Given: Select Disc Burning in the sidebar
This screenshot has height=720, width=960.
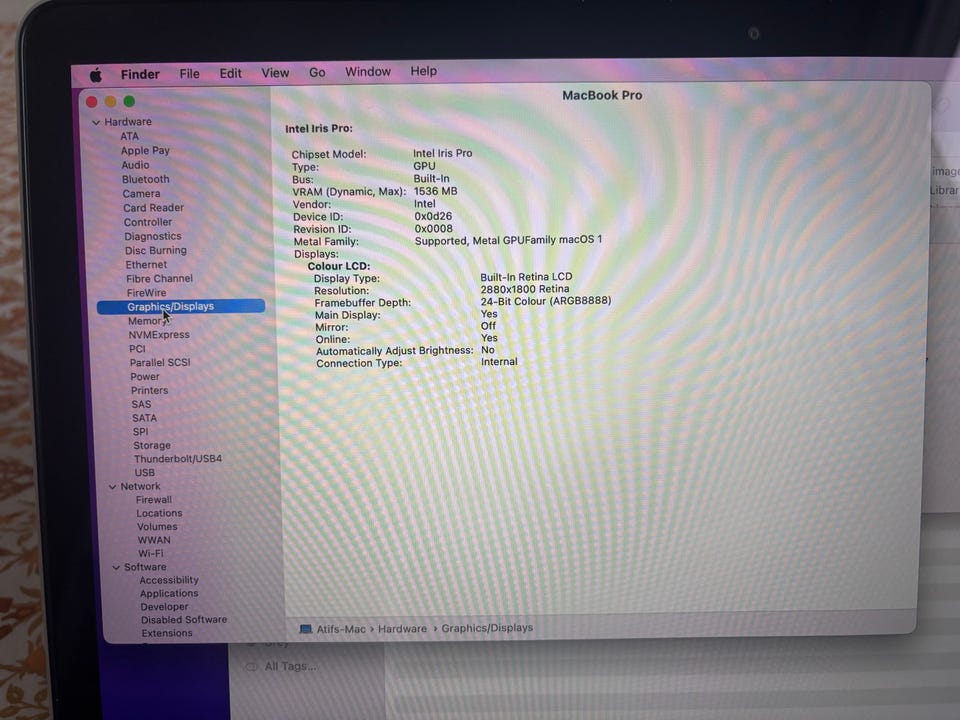Looking at the screenshot, I should 156,250.
